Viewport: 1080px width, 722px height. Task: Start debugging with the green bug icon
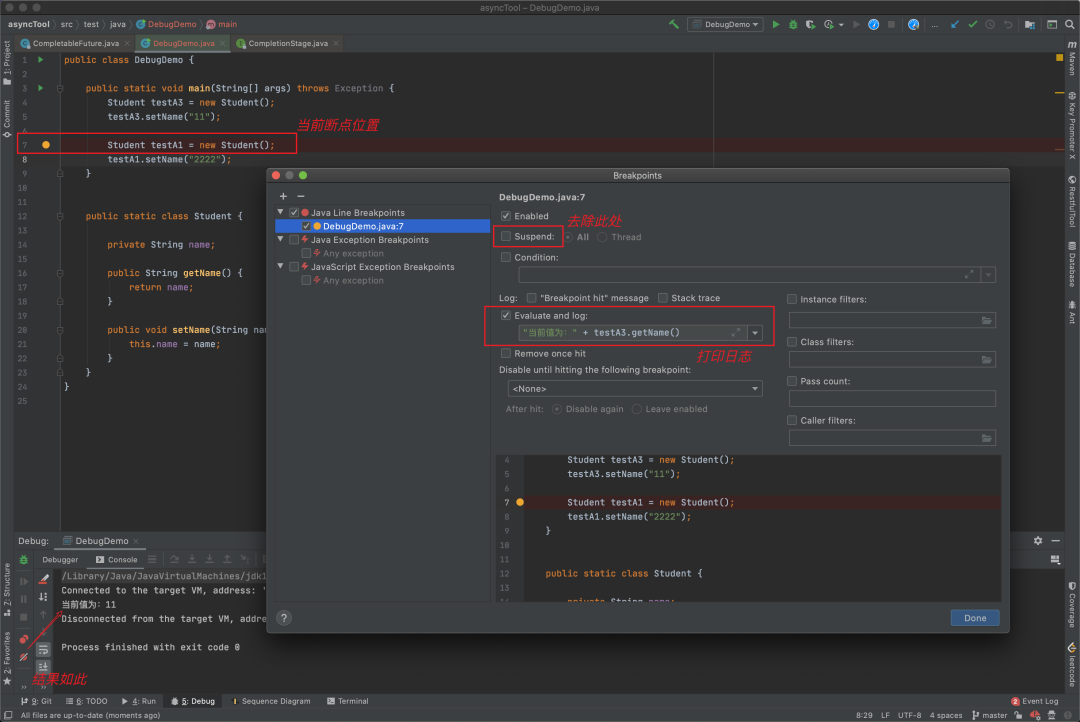pyautogui.click(x=792, y=24)
